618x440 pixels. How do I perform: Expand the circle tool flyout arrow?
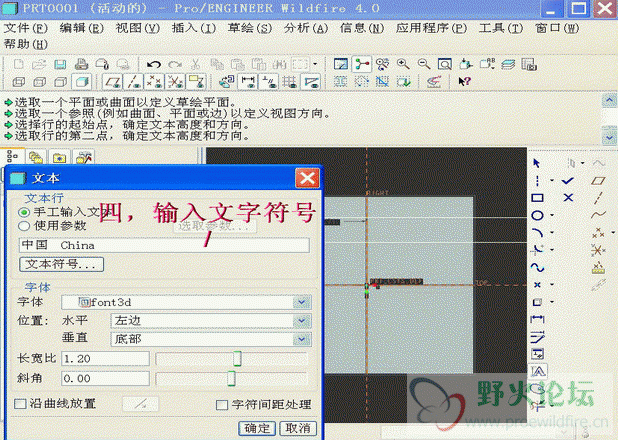coord(552,215)
